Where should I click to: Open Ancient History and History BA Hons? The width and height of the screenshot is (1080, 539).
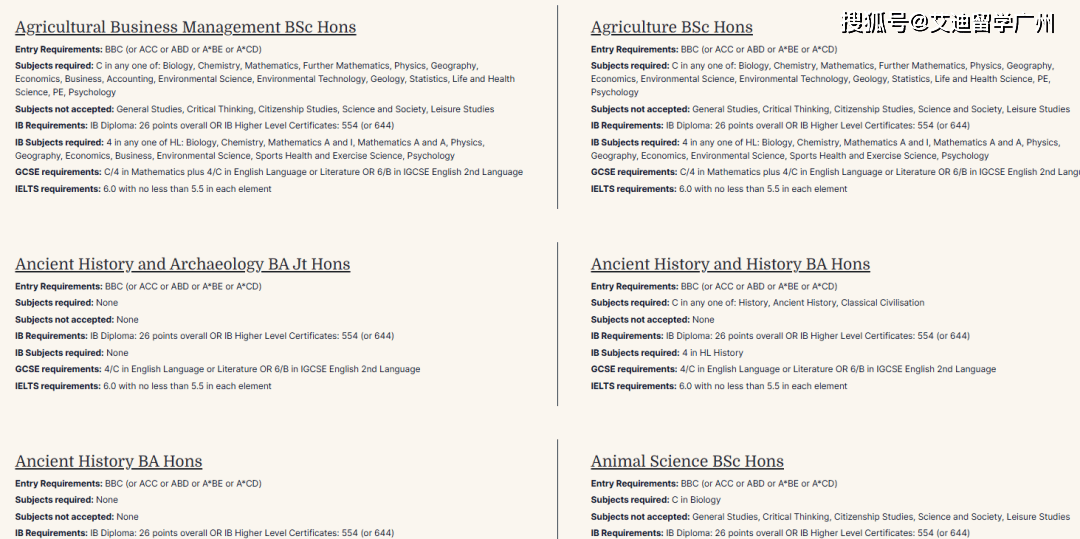[x=730, y=264]
